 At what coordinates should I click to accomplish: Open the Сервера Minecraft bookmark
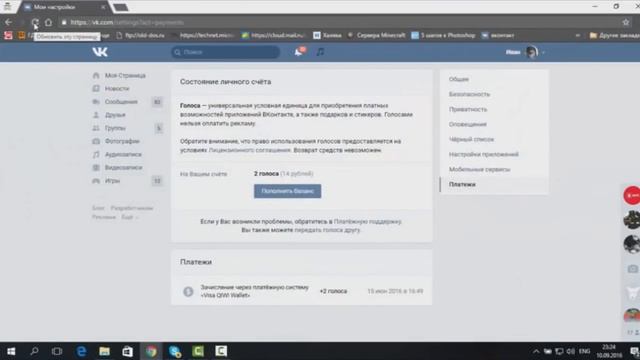(376, 36)
